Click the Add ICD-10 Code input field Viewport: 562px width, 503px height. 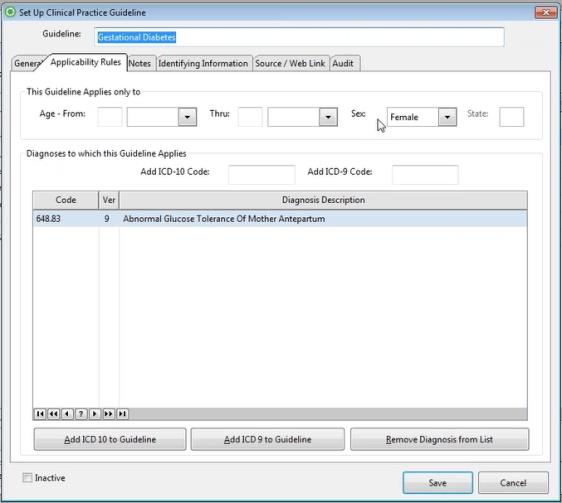262,175
